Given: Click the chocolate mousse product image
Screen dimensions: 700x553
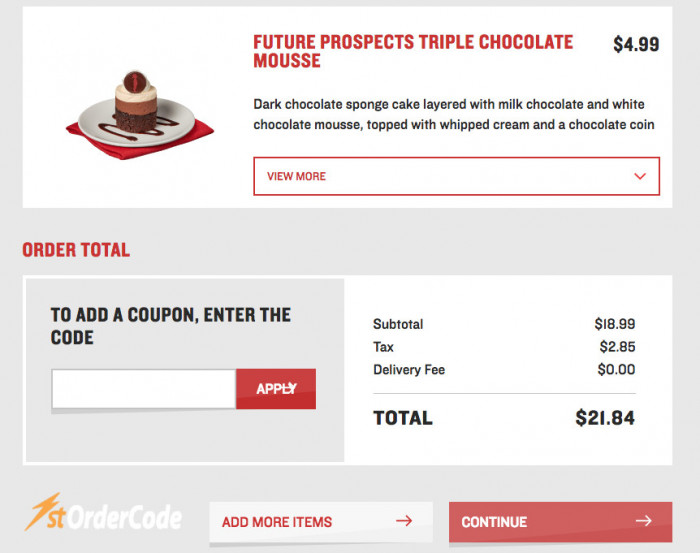Looking at the screenshot, I should (x=139, y=115).
